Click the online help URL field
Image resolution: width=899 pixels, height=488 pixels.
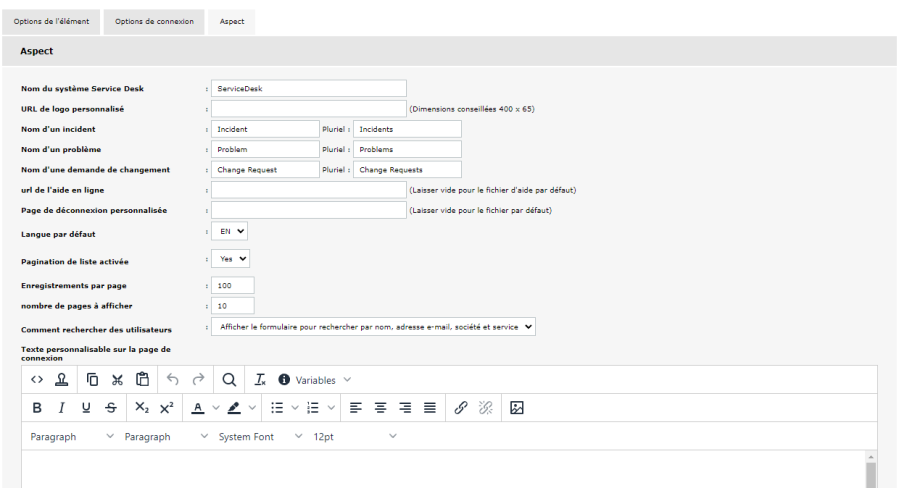[x=308, y=190]
